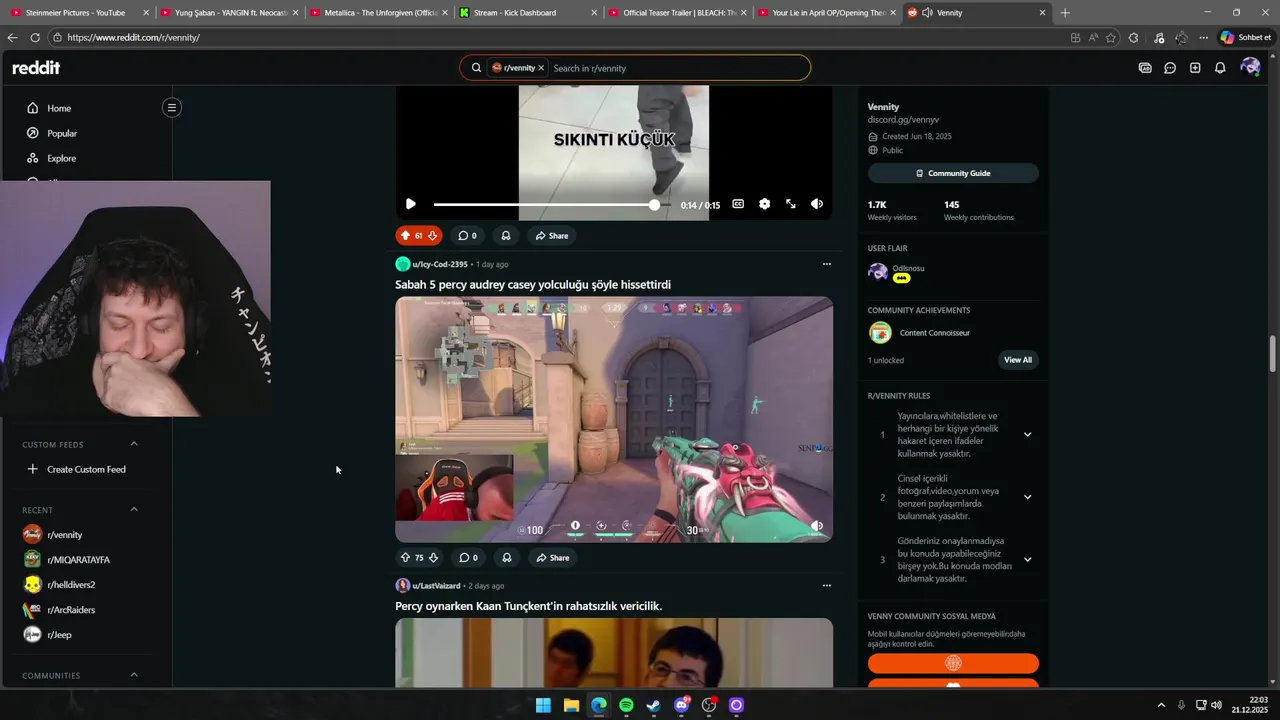
Task: Switch to Metallica The Unforgiven tab
Action: [381, 13]
